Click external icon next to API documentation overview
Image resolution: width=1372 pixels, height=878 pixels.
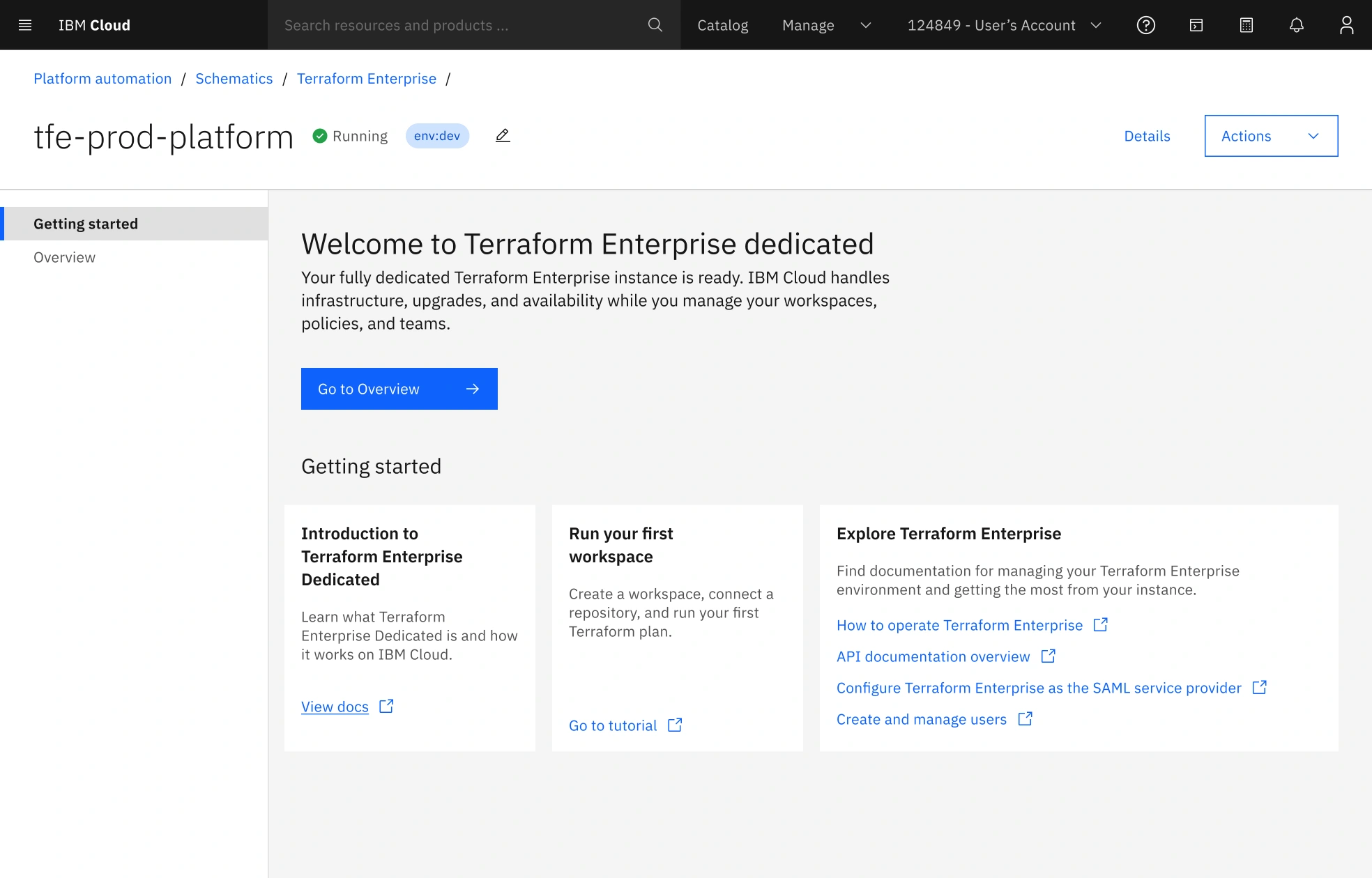pyautogui.click(x=1049, y=656)
